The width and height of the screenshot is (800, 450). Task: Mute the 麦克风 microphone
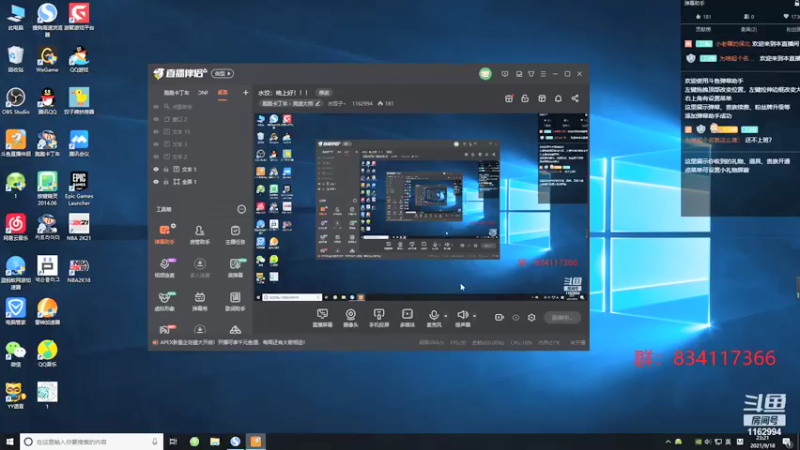click(x=434, y=317)
